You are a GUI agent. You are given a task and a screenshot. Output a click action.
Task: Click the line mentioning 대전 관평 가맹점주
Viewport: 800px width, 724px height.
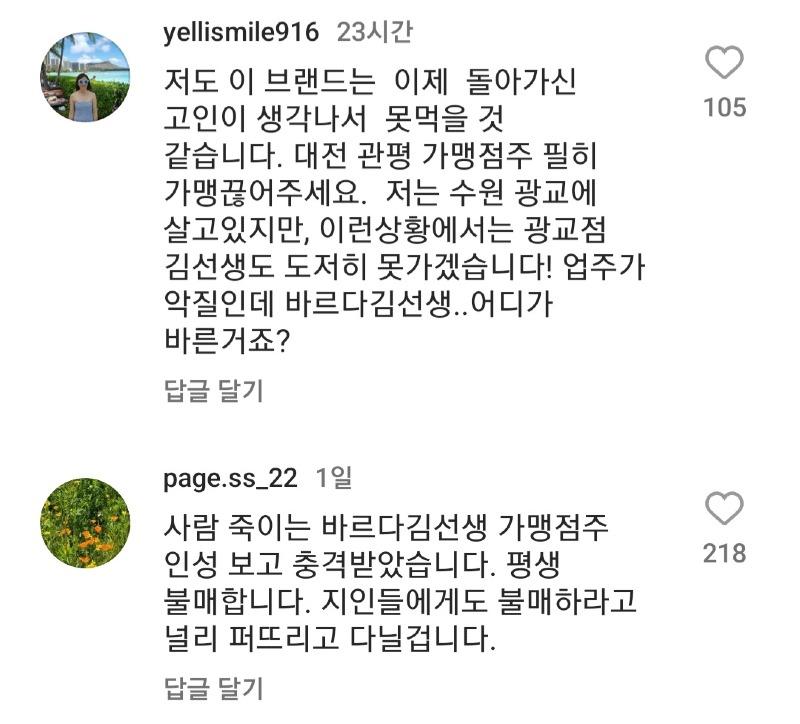381,155
